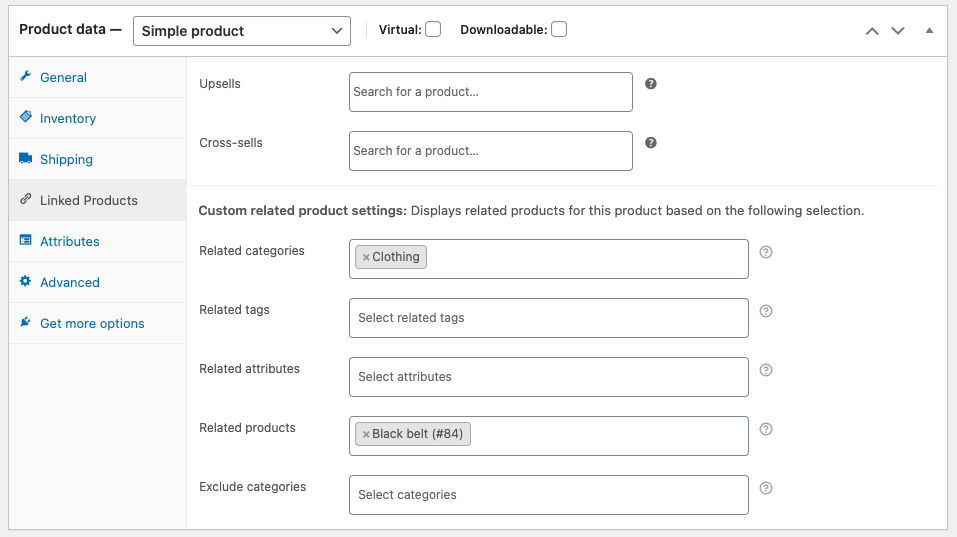This screenshot has height=537, width=957.
Task: Show help for Related attributes
Action: 766,370
